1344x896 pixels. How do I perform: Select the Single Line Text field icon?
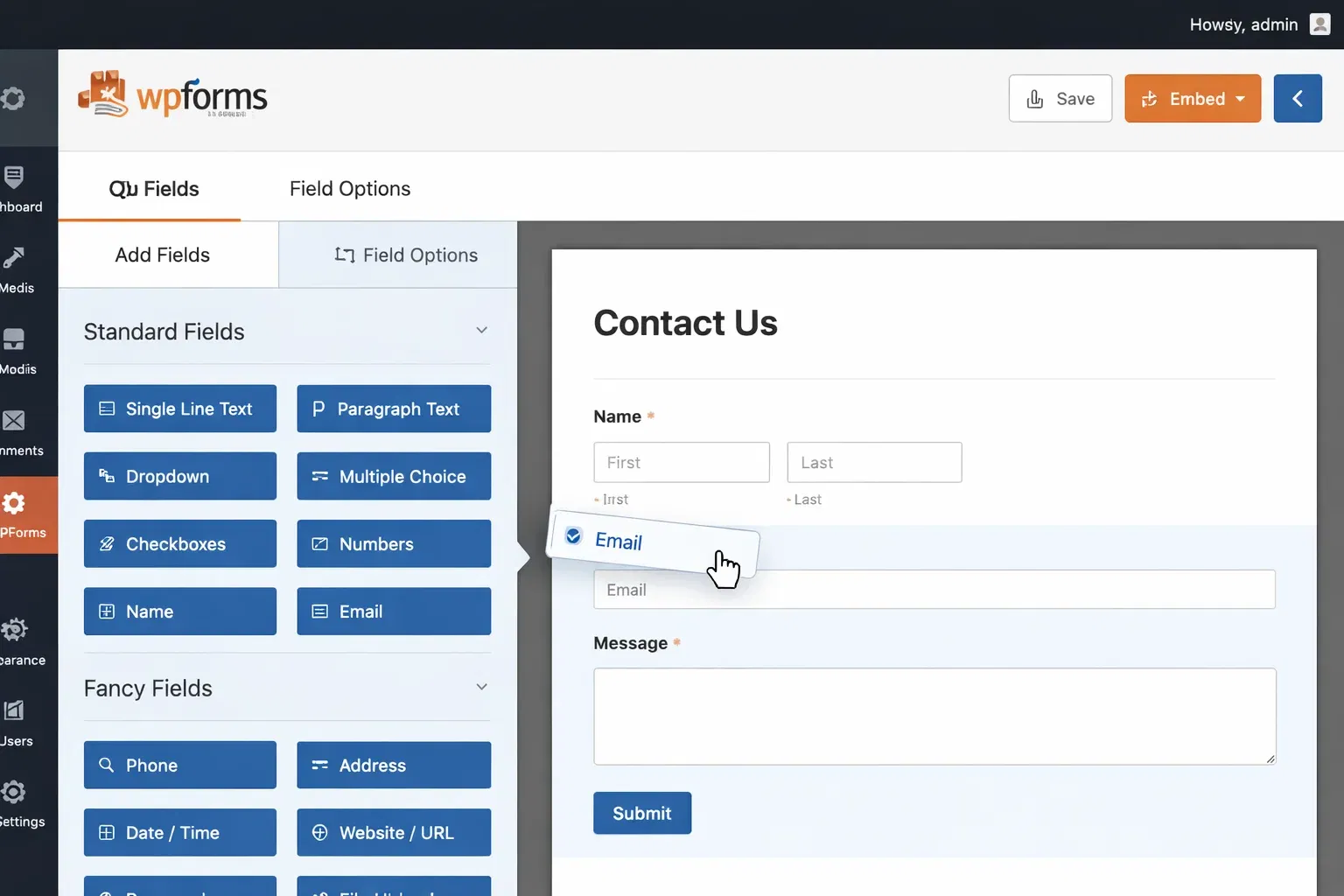pos(108,409)
